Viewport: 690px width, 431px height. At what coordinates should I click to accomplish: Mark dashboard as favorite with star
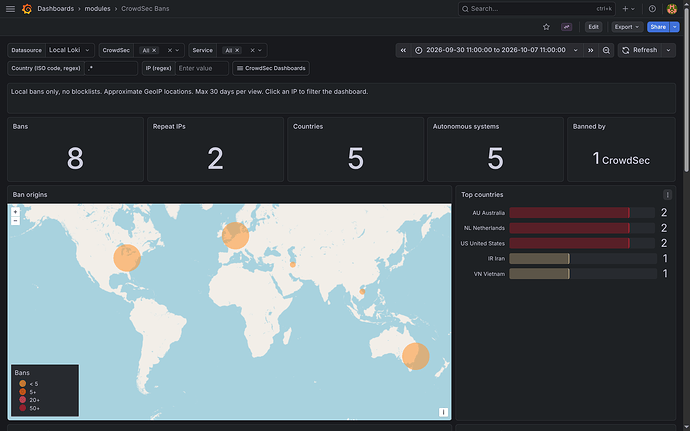[x=546, y=27]
